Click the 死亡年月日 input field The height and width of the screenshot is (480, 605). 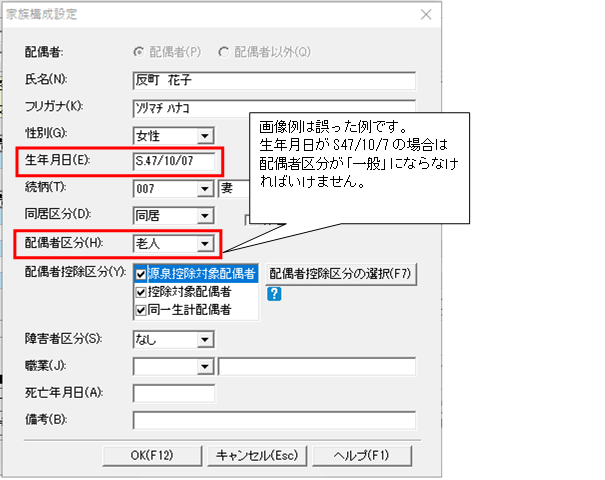tap(174, 394)
